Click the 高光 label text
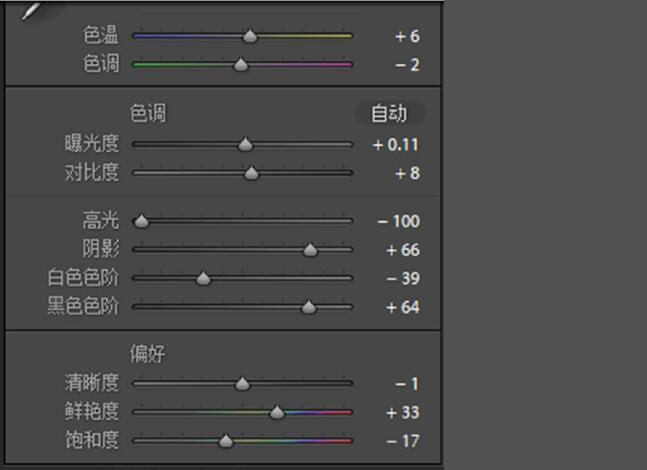This screenshot has width=647, height=470. pyautogui.click(x=101, y=220)
